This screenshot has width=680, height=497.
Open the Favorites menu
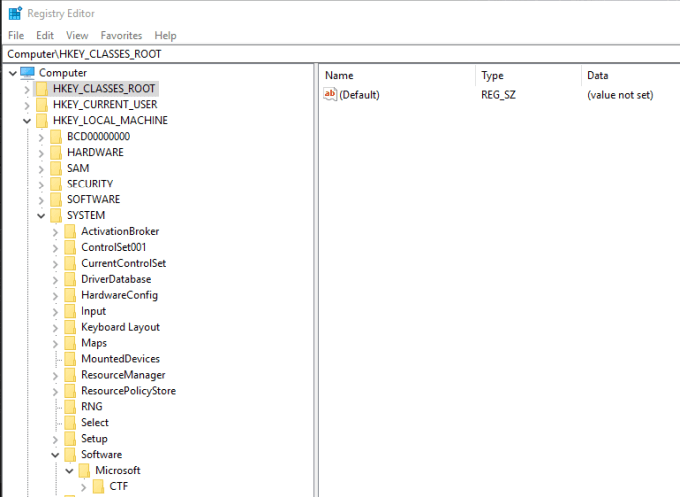tap(121, 36)
